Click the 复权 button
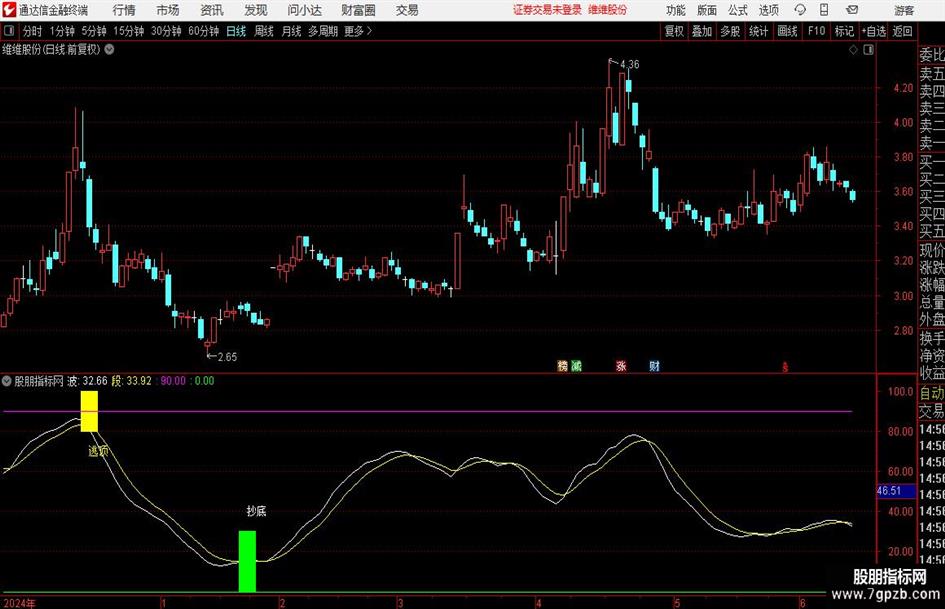This screenshot has width=945, height=609. [674, 31]
